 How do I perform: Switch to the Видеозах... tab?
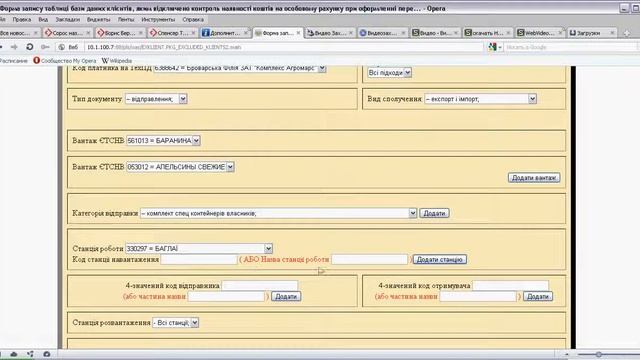tap(378, 33)
